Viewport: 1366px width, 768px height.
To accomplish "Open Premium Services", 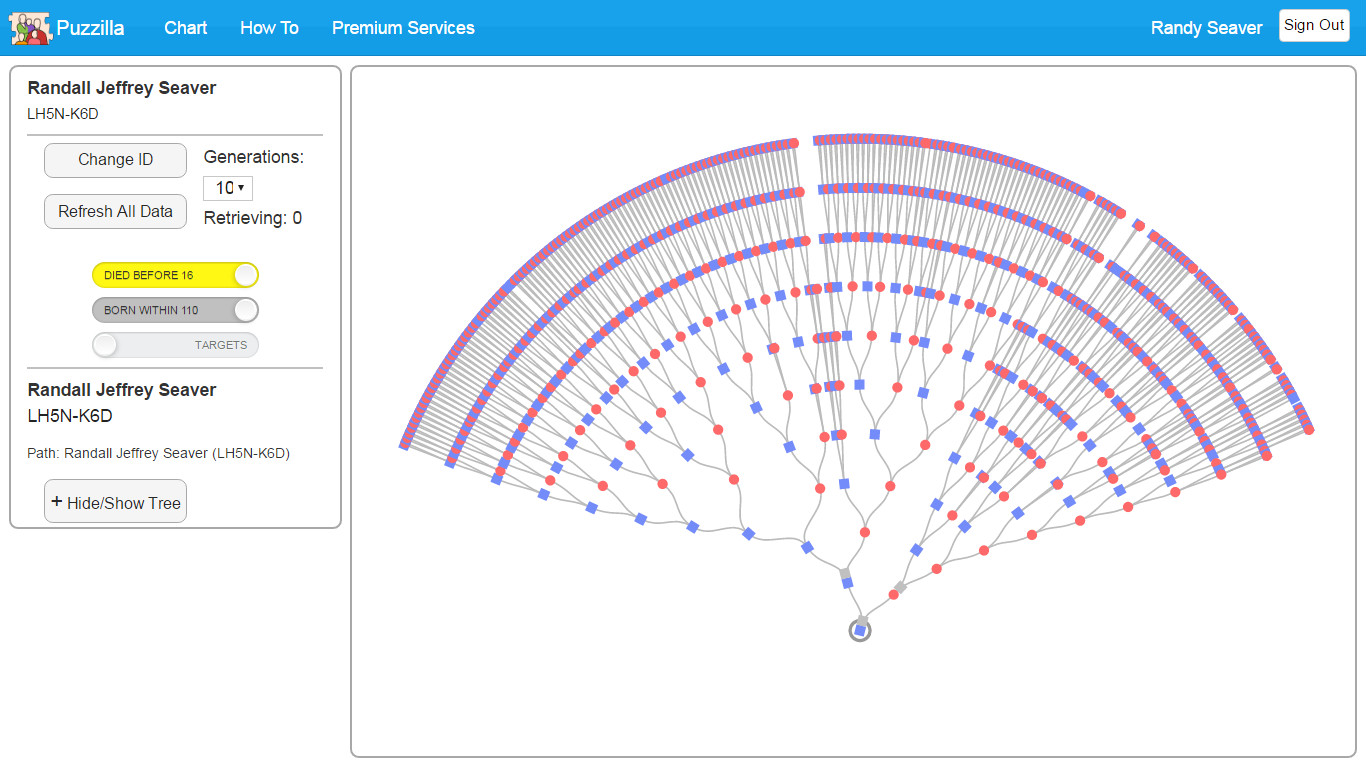I will 403,28.
